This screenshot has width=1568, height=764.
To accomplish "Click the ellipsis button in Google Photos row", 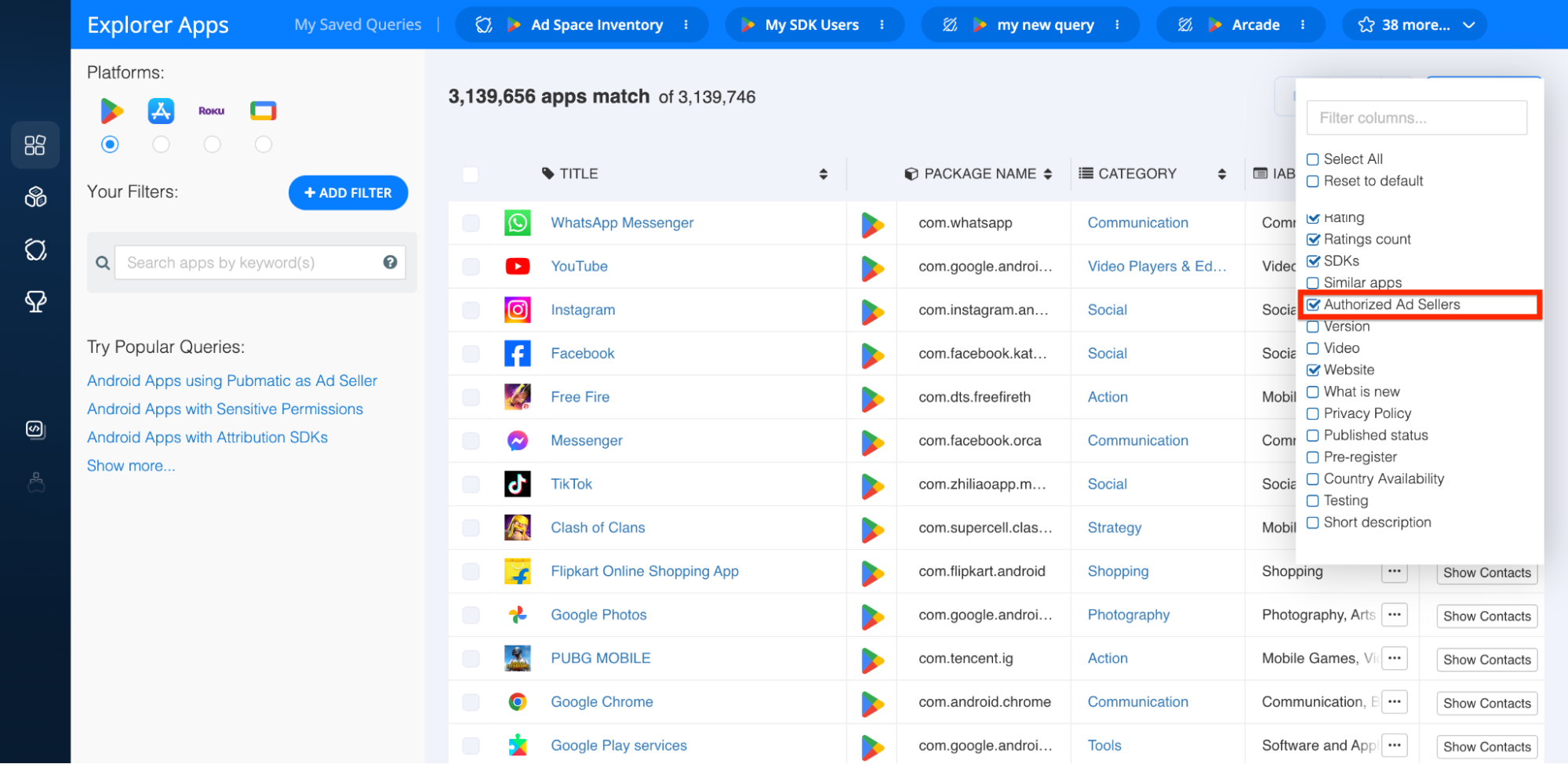I will coord(1395,615).
